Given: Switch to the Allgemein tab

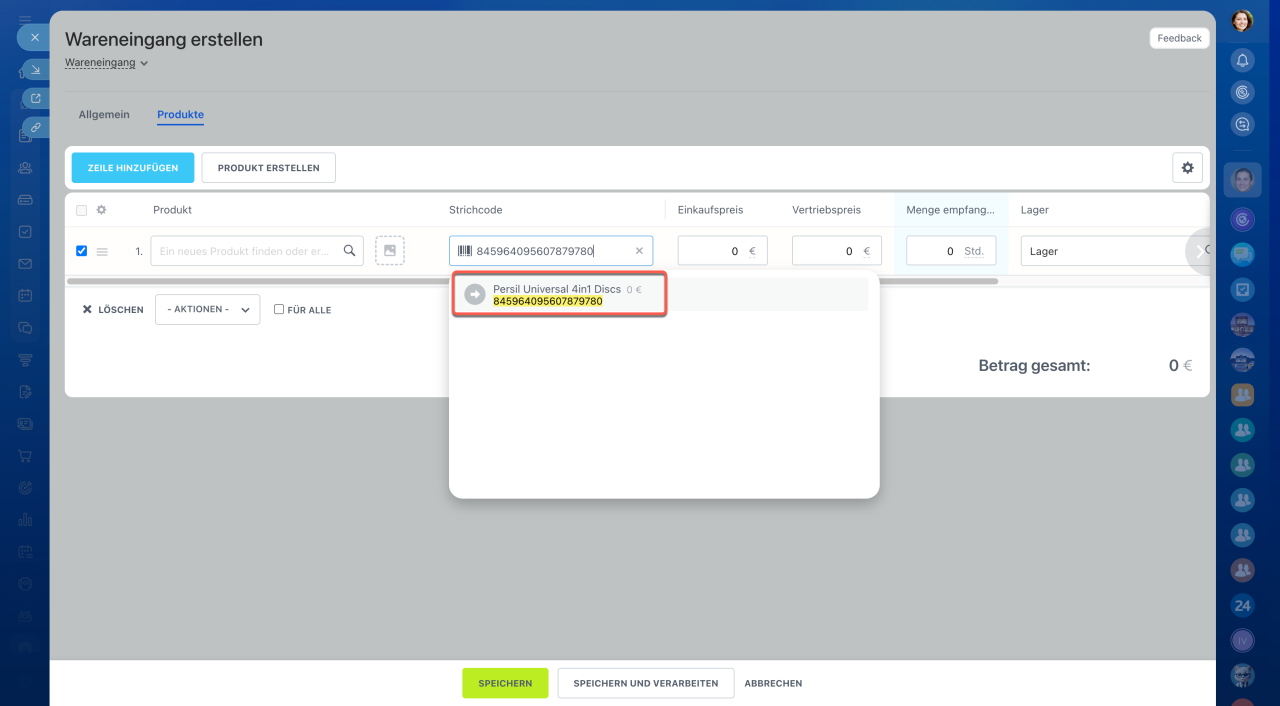Looking at the screenshot, I should pos(104,115).
